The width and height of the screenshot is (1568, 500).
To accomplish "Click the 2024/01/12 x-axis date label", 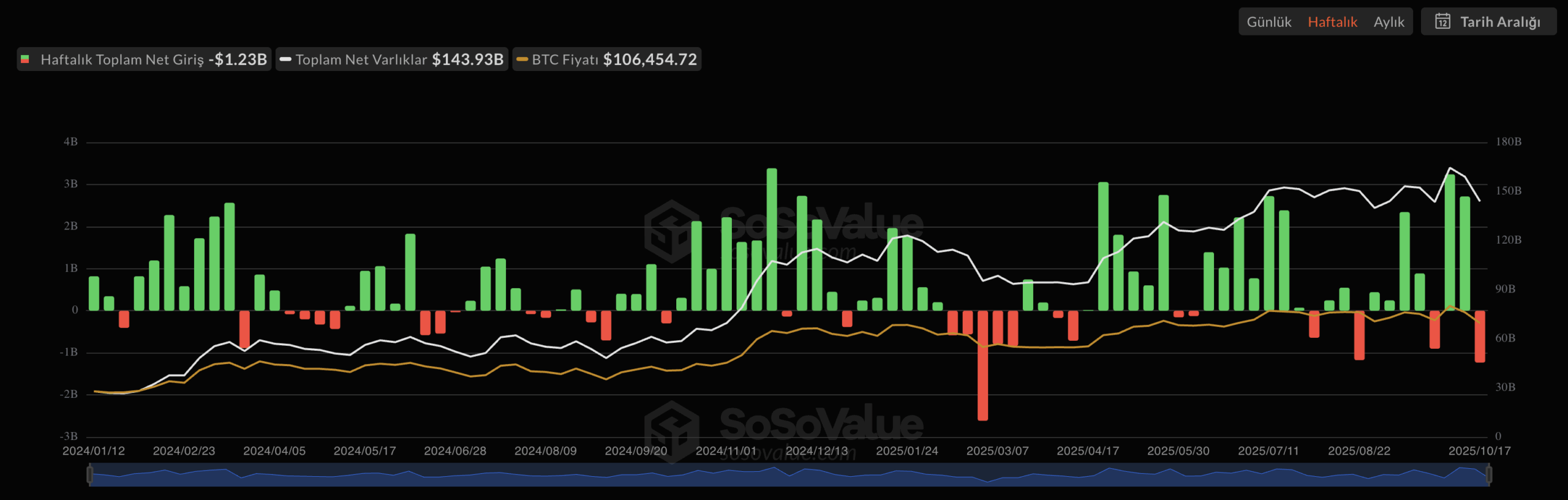I will (94, 451).
